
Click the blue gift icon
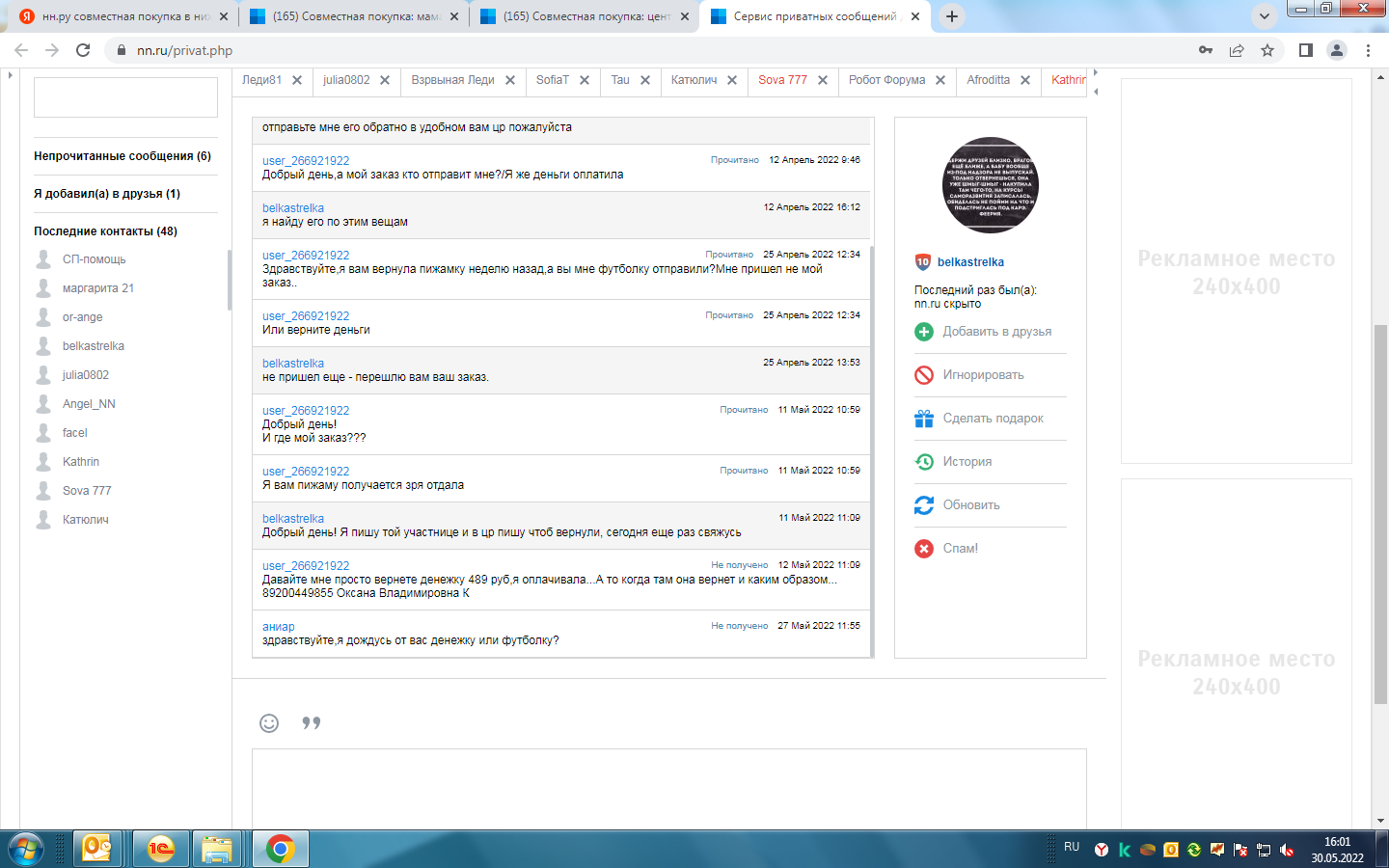pyautogui.click(x=923, y=419)
